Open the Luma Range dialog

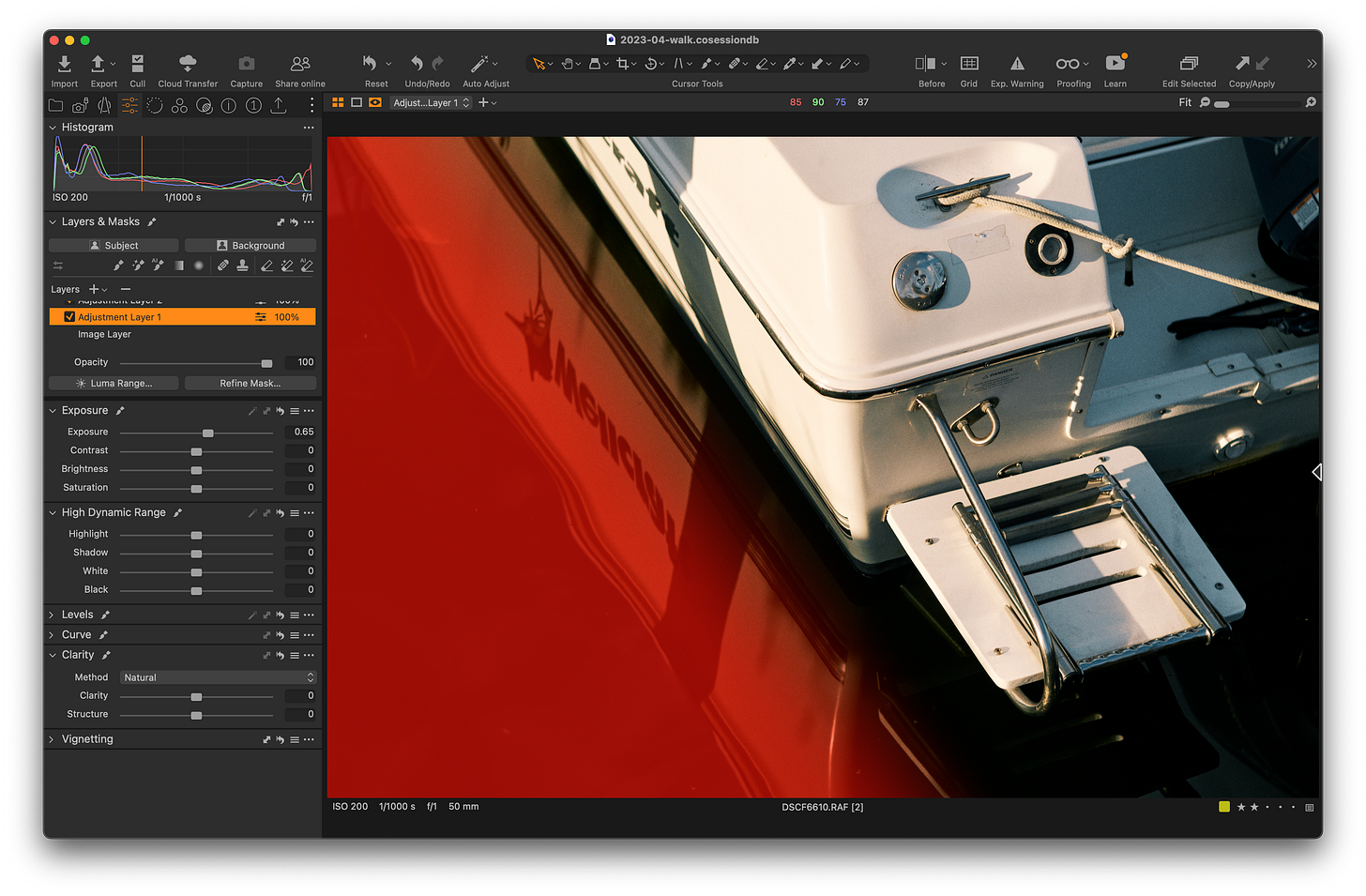pos(113,383)
